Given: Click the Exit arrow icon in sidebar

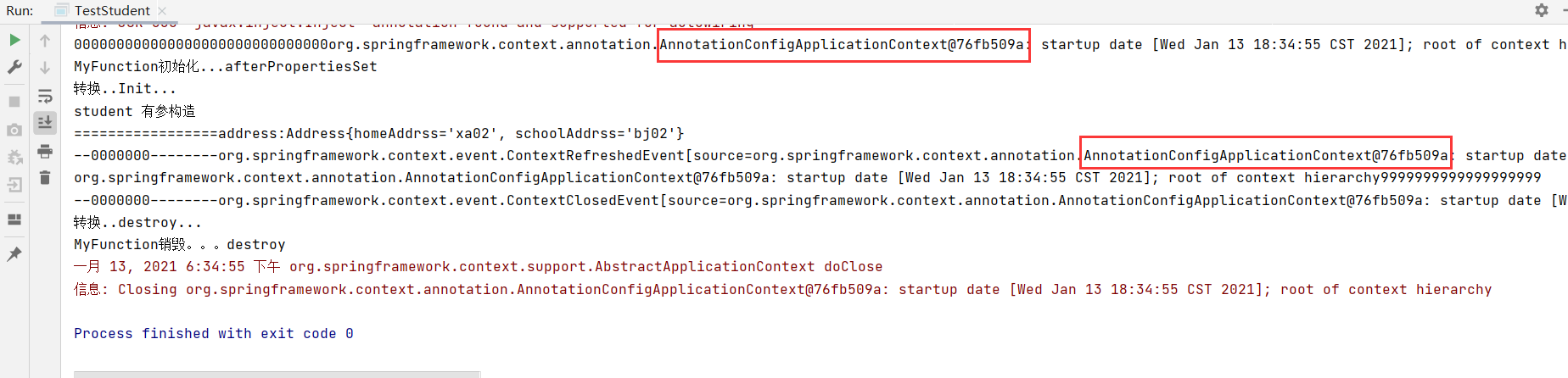Looking at the screenshot, I should pos(14,185).
